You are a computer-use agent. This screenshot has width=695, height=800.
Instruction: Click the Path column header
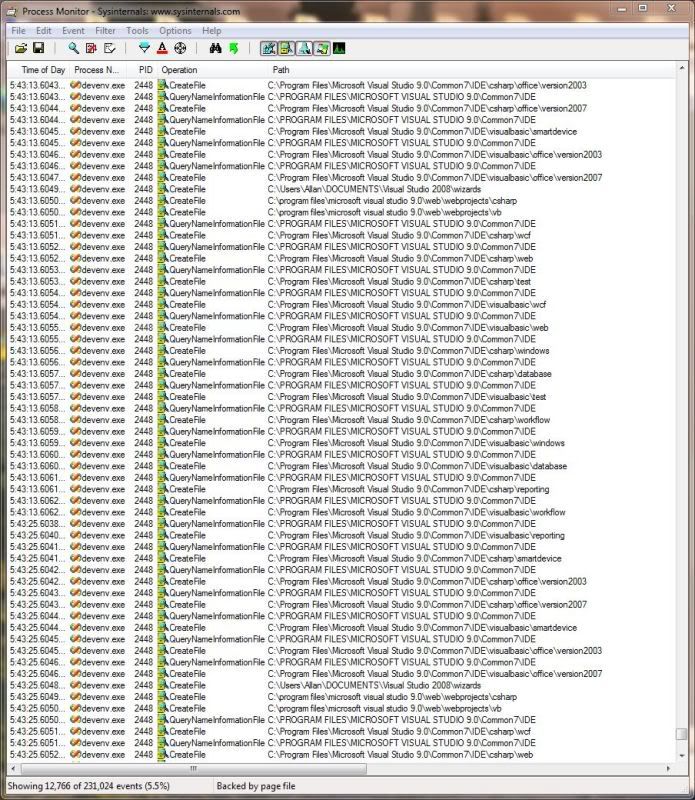[x=470, y=70]
